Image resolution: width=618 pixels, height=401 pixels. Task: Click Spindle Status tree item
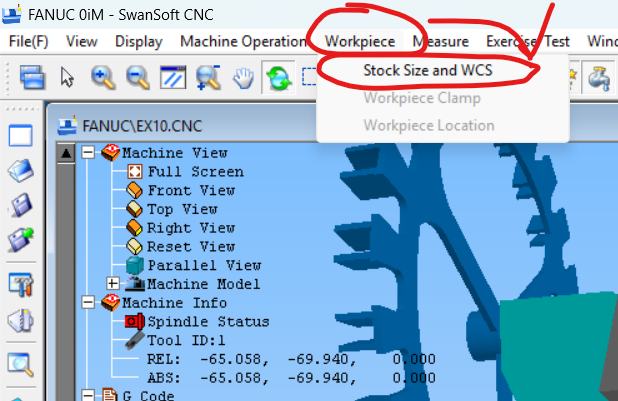point(208,321)
